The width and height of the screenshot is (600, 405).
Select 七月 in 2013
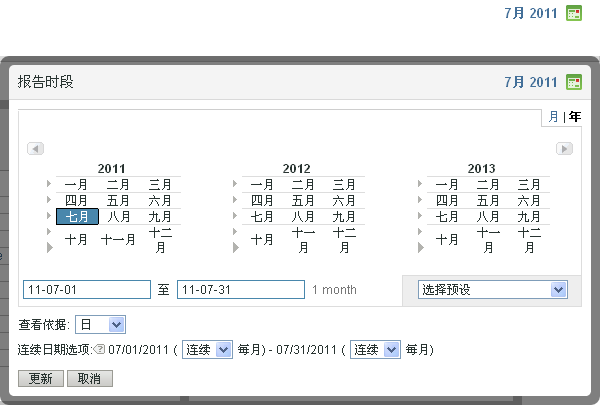447,217
